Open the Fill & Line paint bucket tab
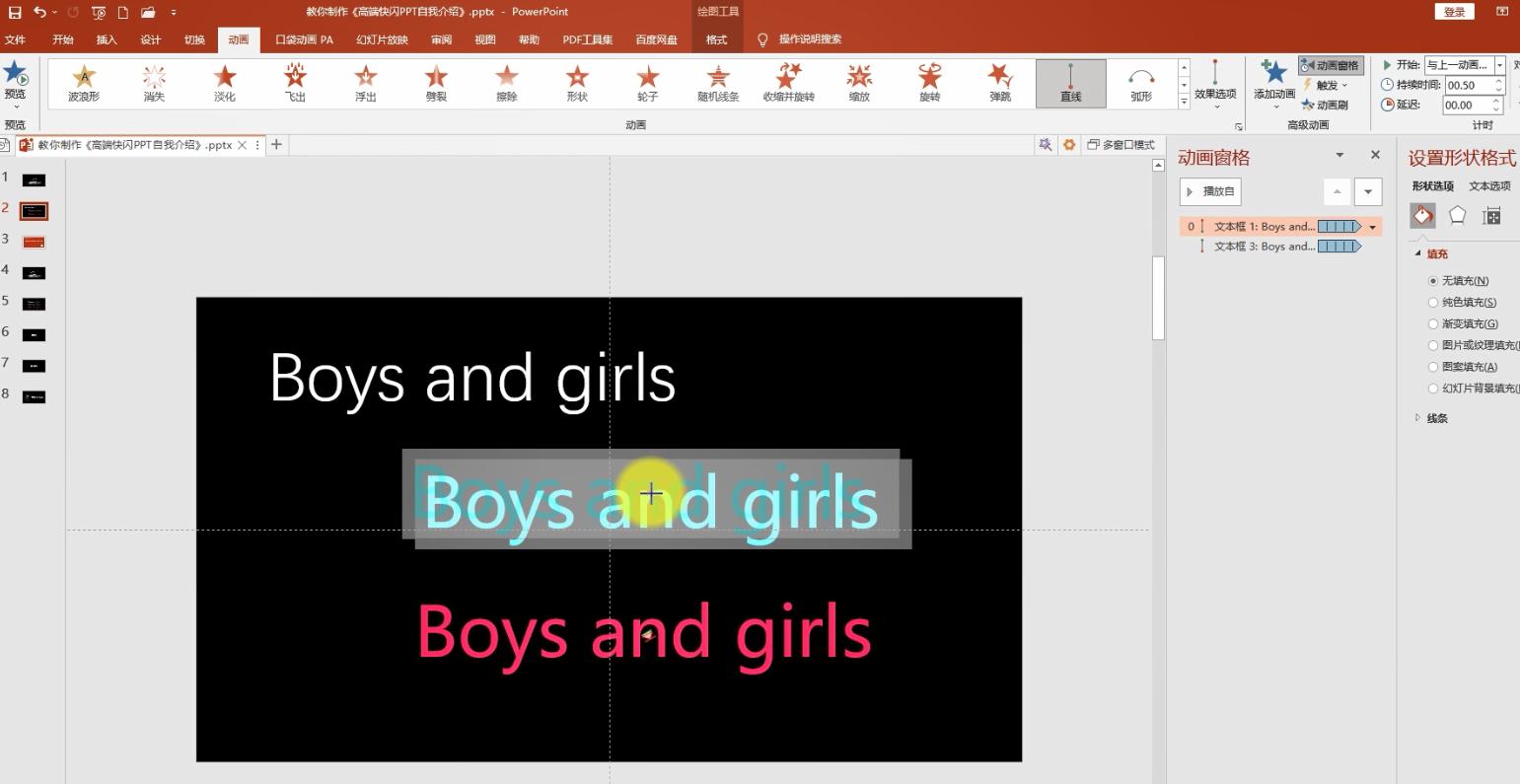This screenshot has height=784, width=1520. pyautogui.click(x=1422, y=216)
